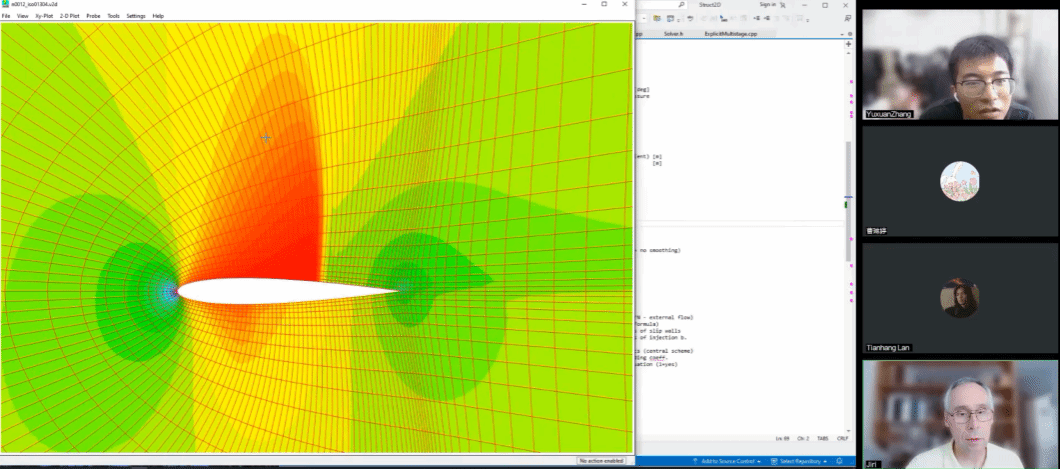Open the Xy-Plot menu
This screenshot has height=469, width=1060.
[44, 16]
